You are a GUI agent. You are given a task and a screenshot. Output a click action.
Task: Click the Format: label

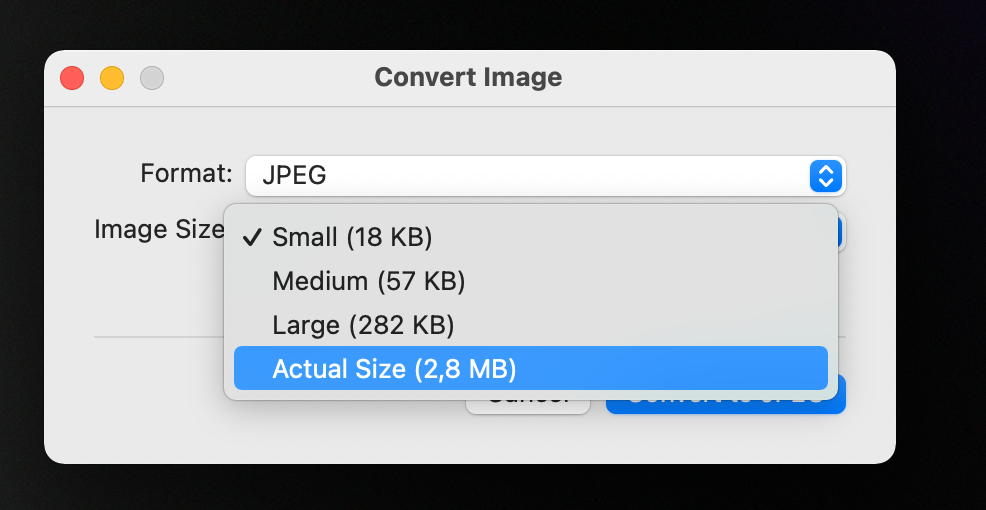click(187, 173)
